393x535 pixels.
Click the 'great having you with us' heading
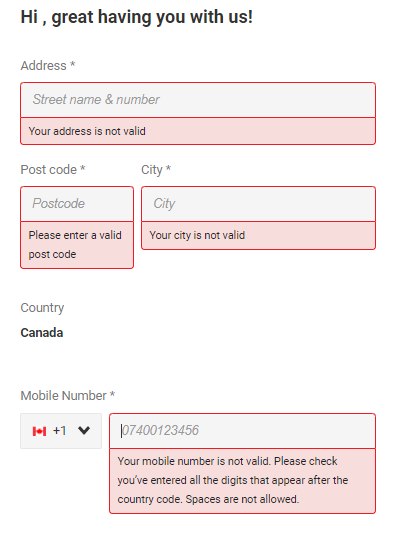click(136, 17)
